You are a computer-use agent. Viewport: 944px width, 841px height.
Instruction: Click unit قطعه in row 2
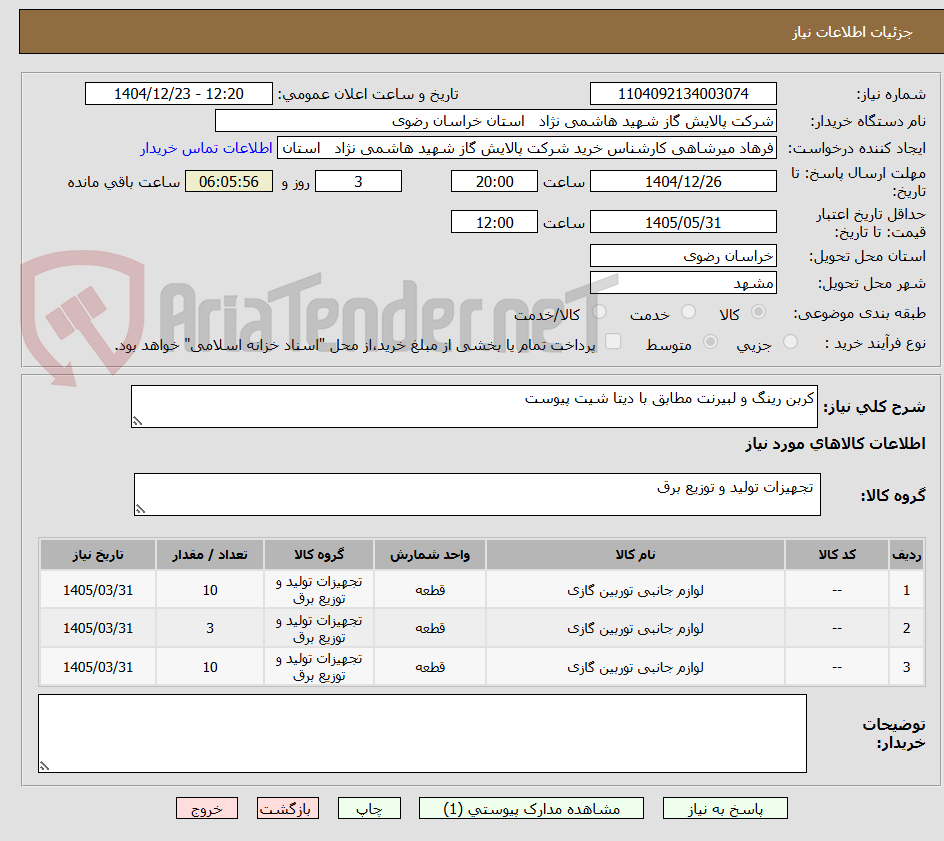pos(430,628)
